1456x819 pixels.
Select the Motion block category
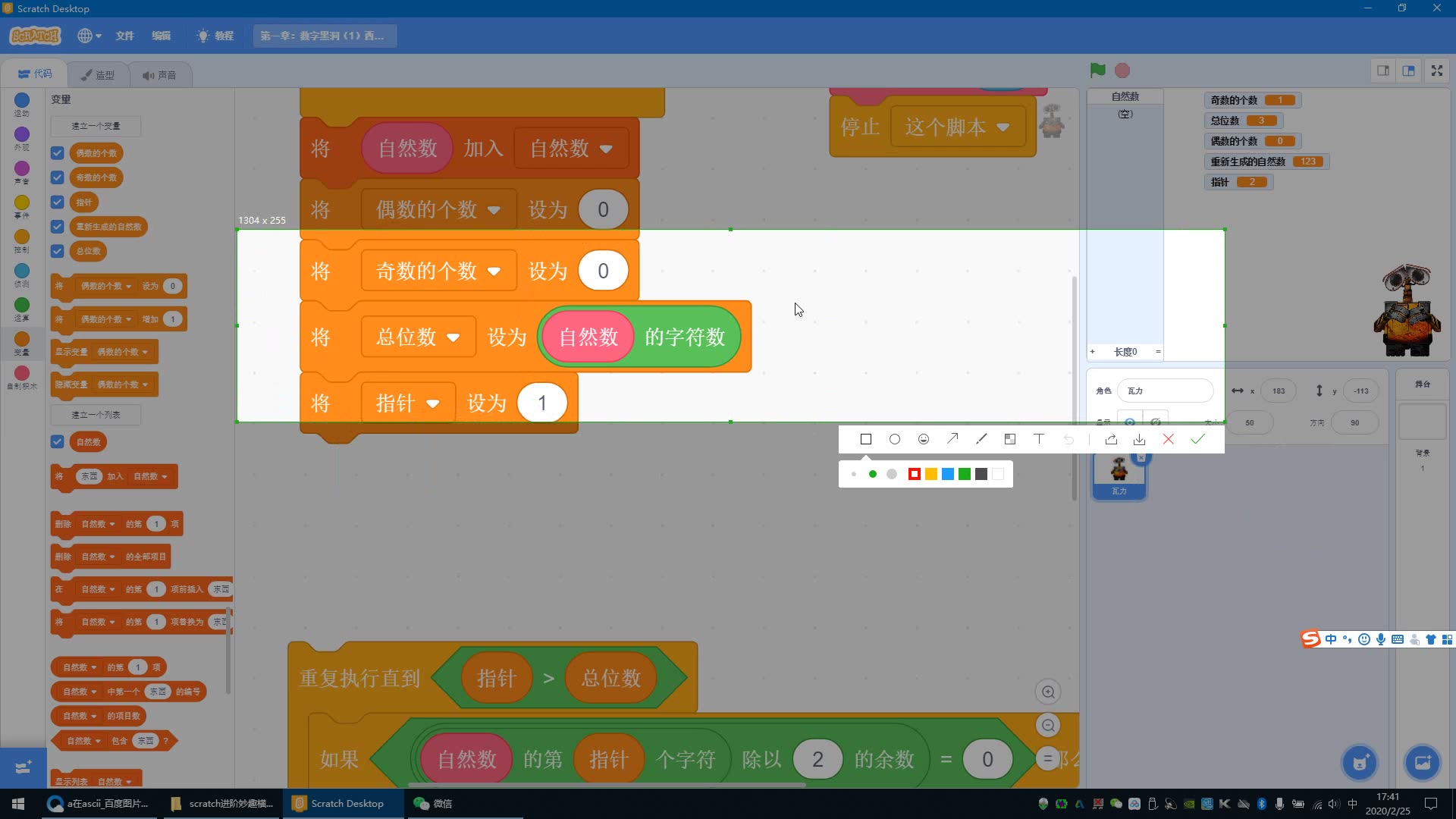(x=22, y=105)
